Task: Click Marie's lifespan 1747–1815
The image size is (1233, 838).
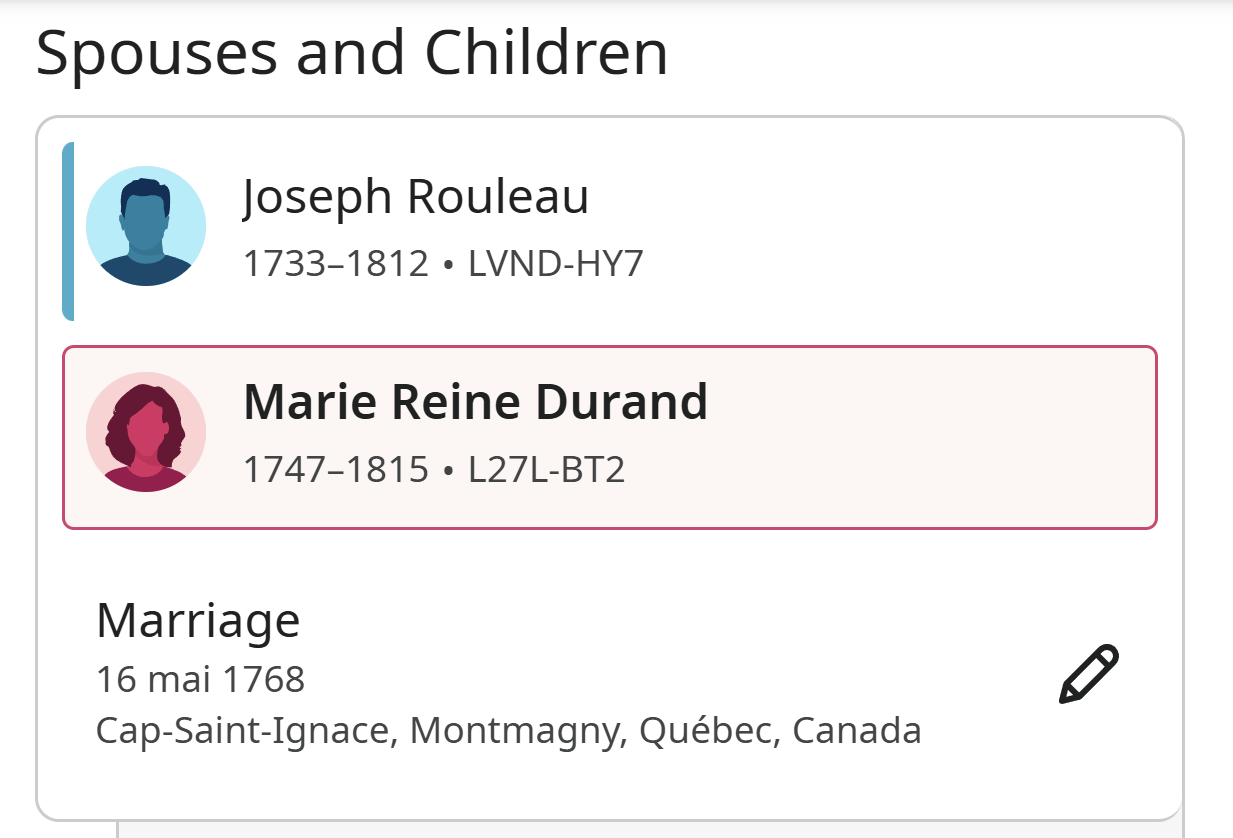Action: 336,469
